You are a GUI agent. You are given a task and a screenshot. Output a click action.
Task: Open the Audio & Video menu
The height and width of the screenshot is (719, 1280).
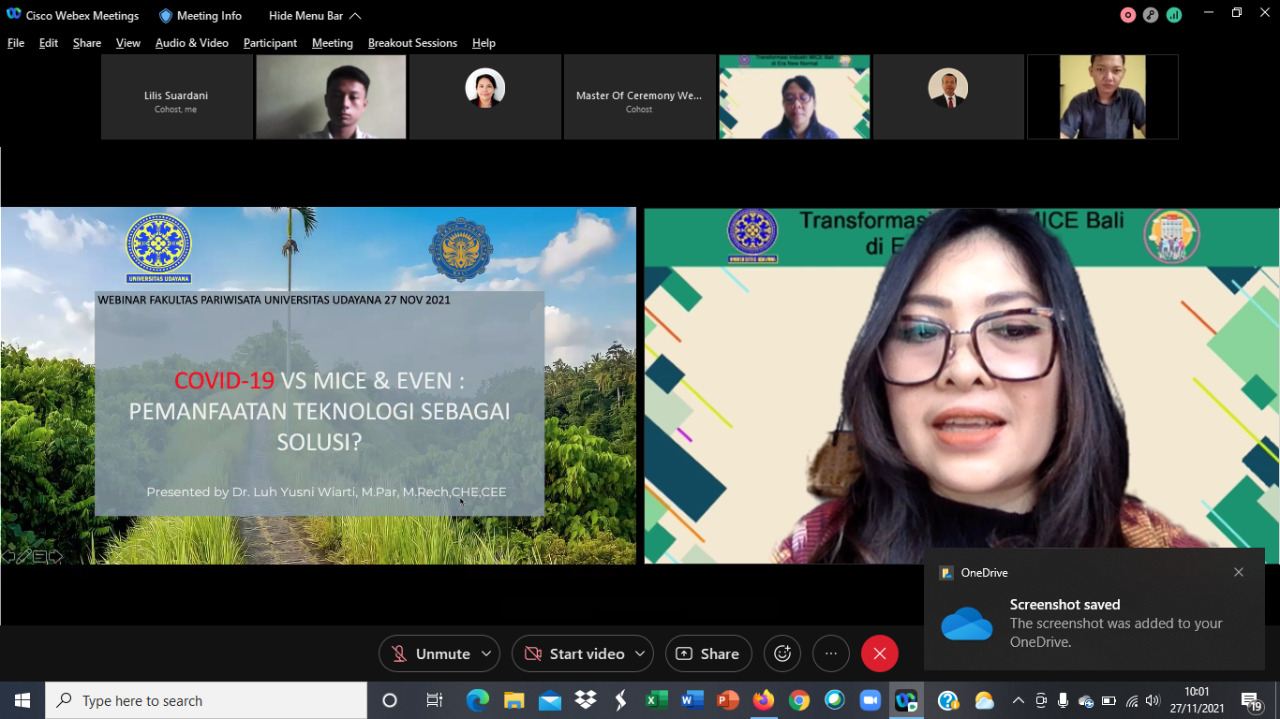[x=192, y=43]
